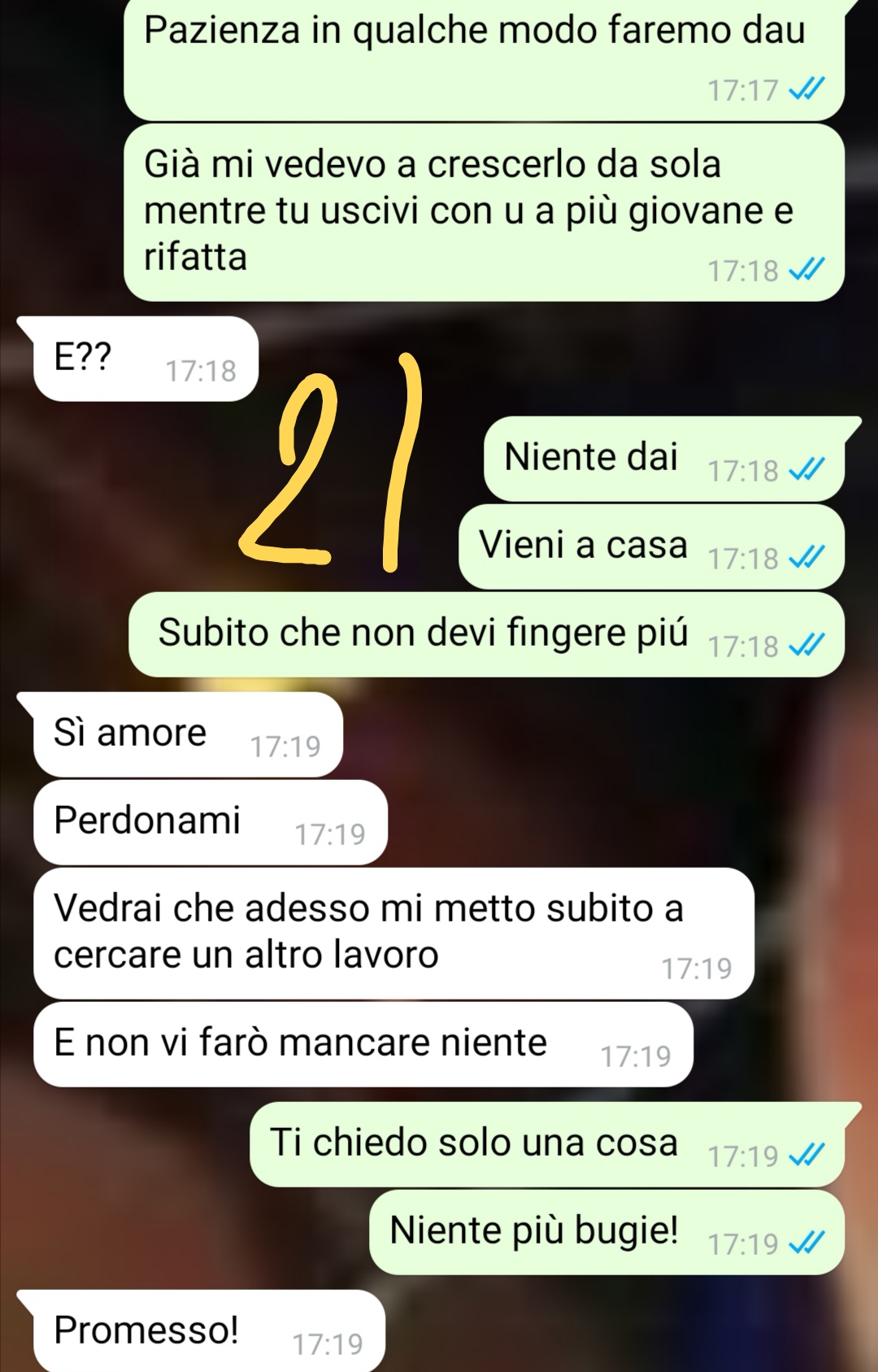Select 'E non vi farò mancare niente' bubble
Viewport: 878px width, 1372px height.
363,1044
